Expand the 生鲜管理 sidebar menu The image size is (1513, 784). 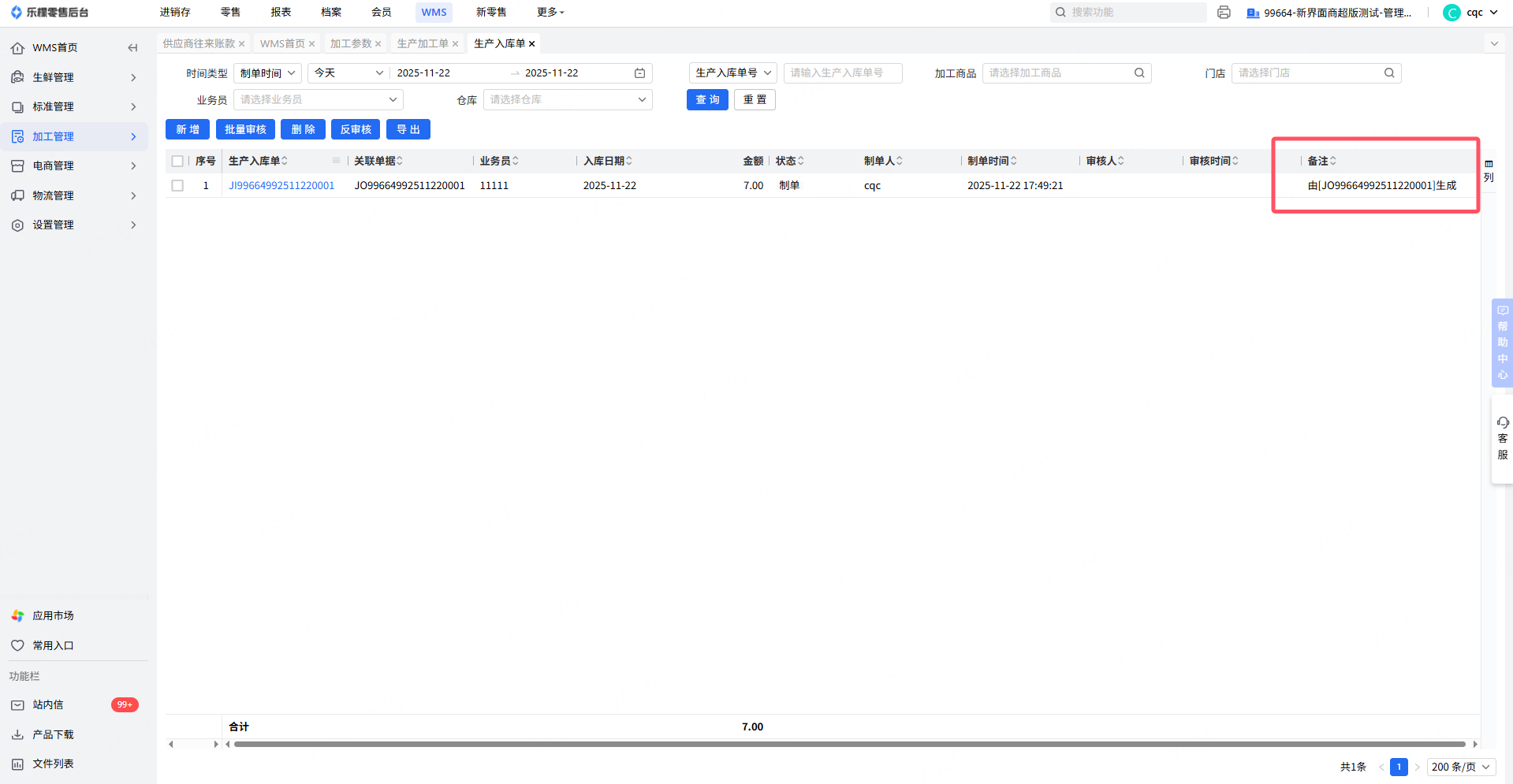coord(74,77)
